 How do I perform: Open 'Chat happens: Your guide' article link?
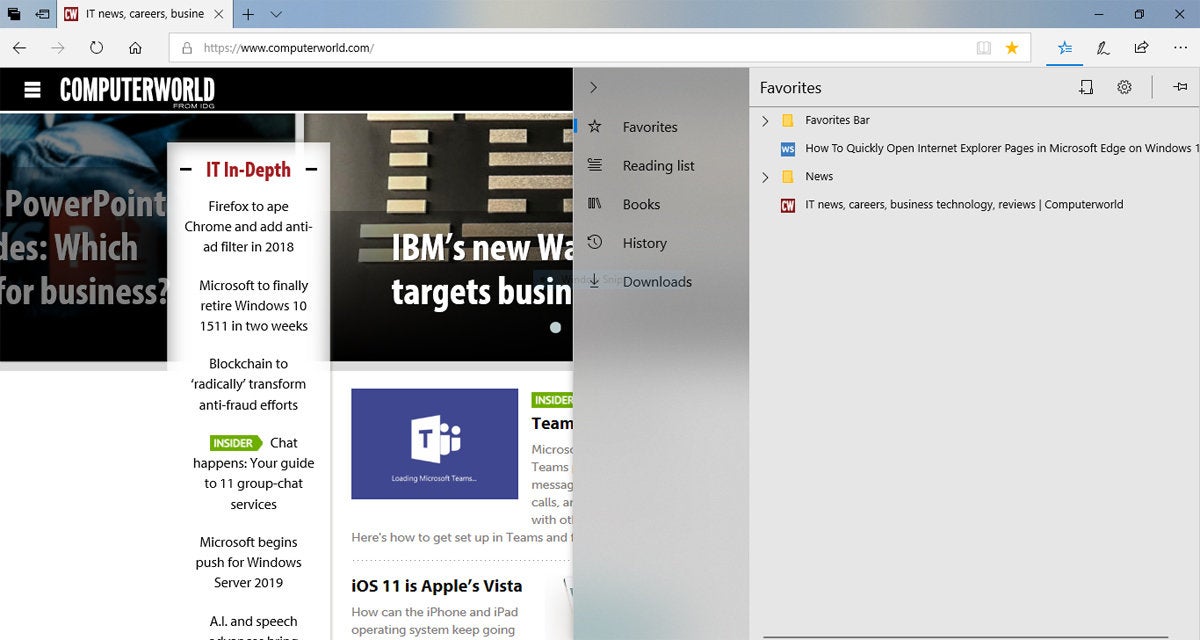tap(253, 473)
